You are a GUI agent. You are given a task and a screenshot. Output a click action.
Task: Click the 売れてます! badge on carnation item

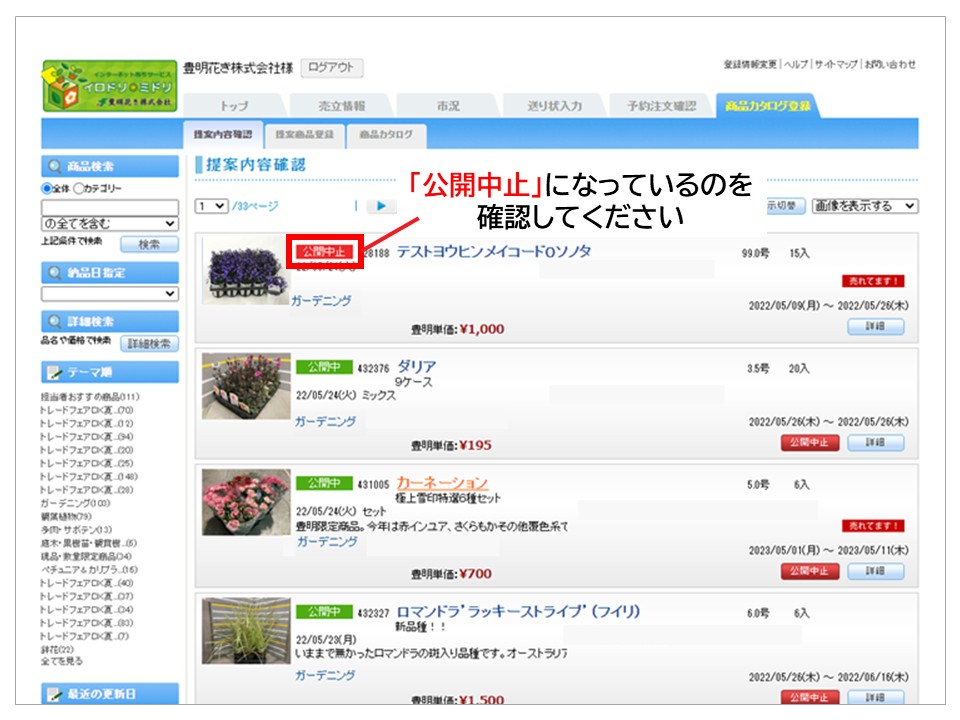coord(873,526)
